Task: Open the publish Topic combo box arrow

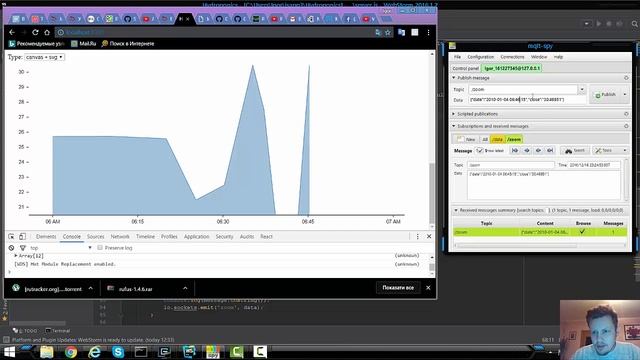Action: click(582, 89)
